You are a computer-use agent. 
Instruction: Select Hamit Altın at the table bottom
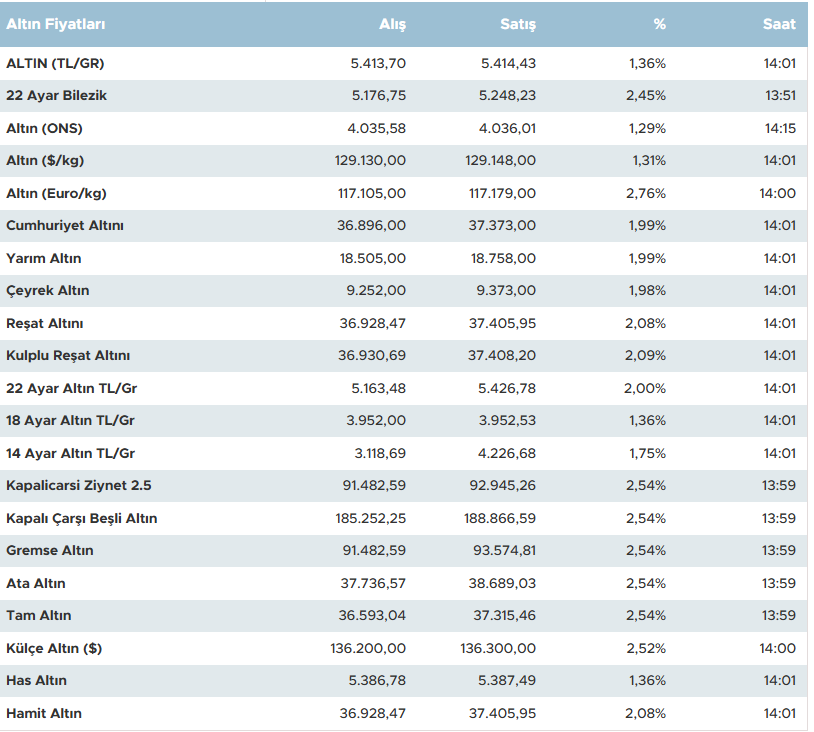[44, 713]
